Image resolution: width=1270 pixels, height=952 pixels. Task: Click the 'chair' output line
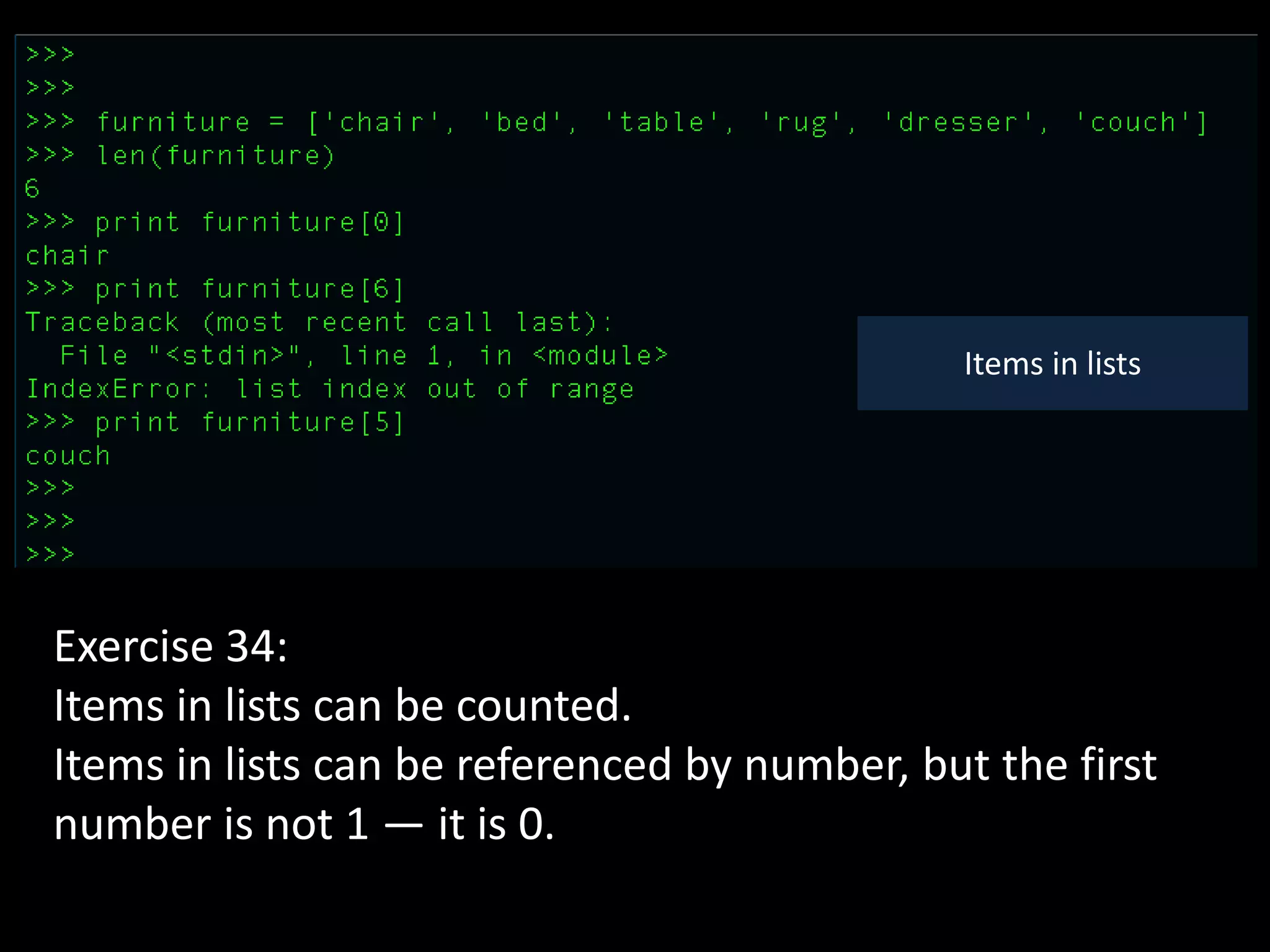[67, 256]
